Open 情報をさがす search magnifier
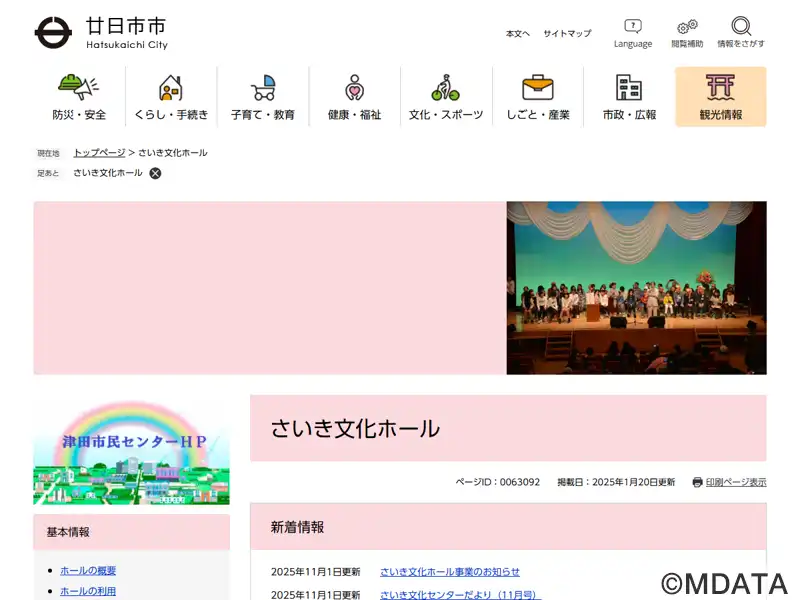The image size is (800, 600). pyautogui.click(x=741, y=26)
